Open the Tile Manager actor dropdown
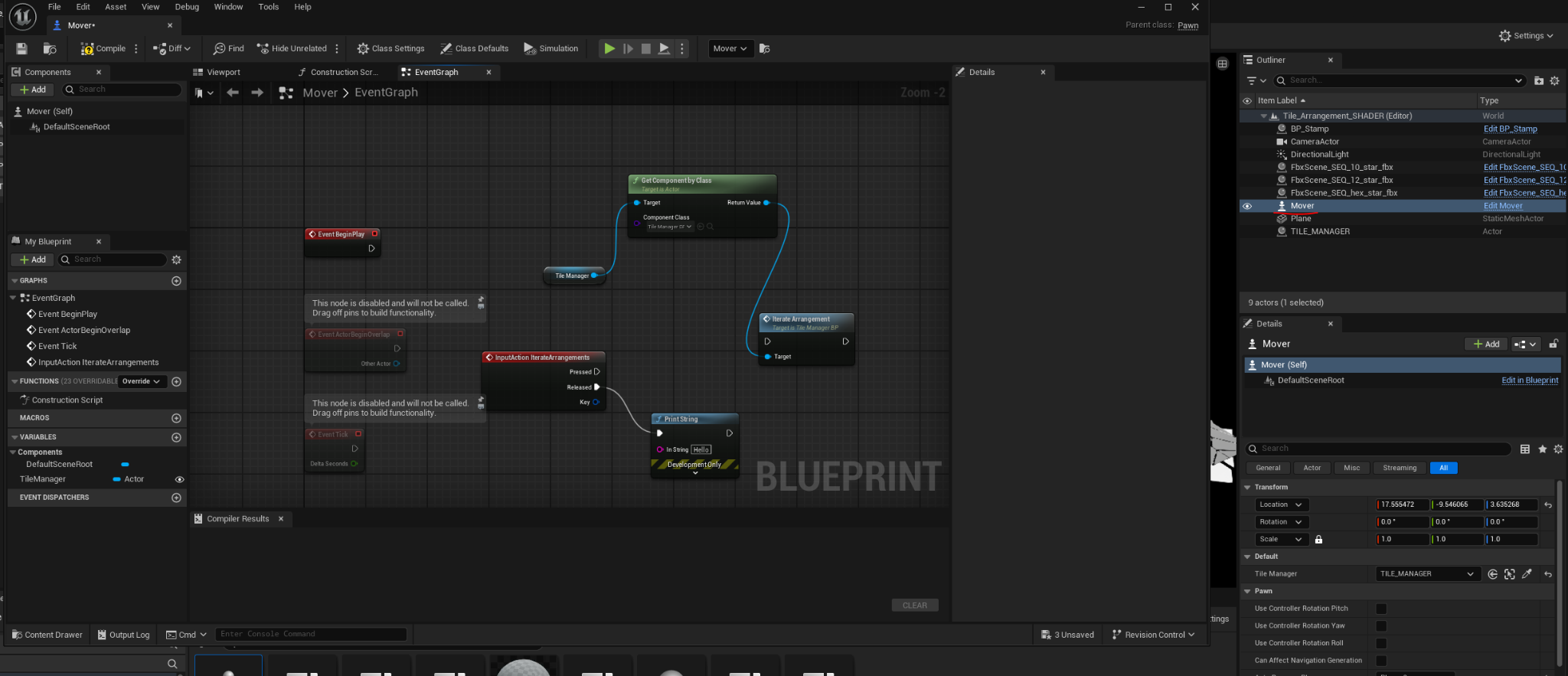Screen dimensions: 1568x676 (1426, 574)
